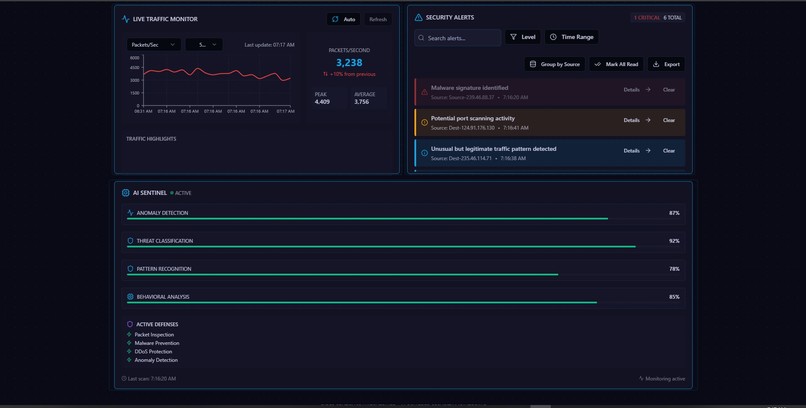Click 'Monitoring active' text

click(665, 379)
